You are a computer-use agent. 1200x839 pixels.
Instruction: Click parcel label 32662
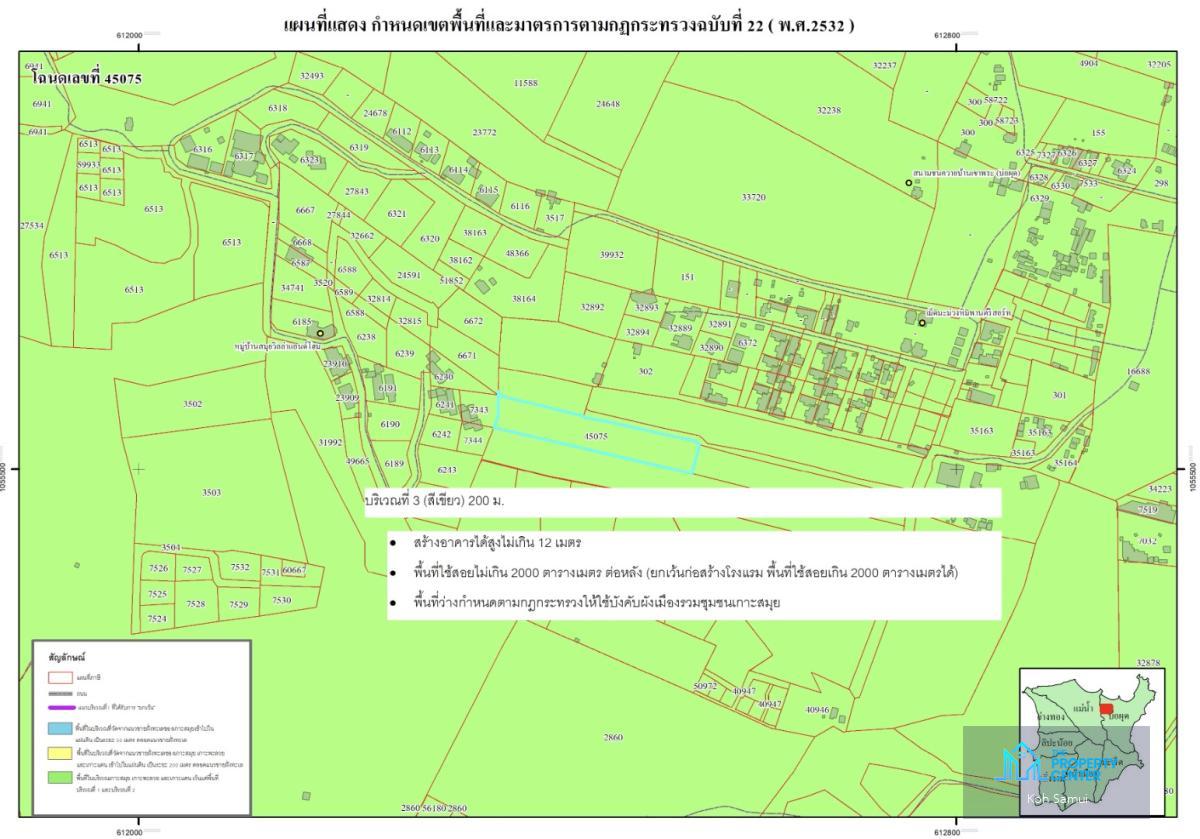click(x=362, y=236)
